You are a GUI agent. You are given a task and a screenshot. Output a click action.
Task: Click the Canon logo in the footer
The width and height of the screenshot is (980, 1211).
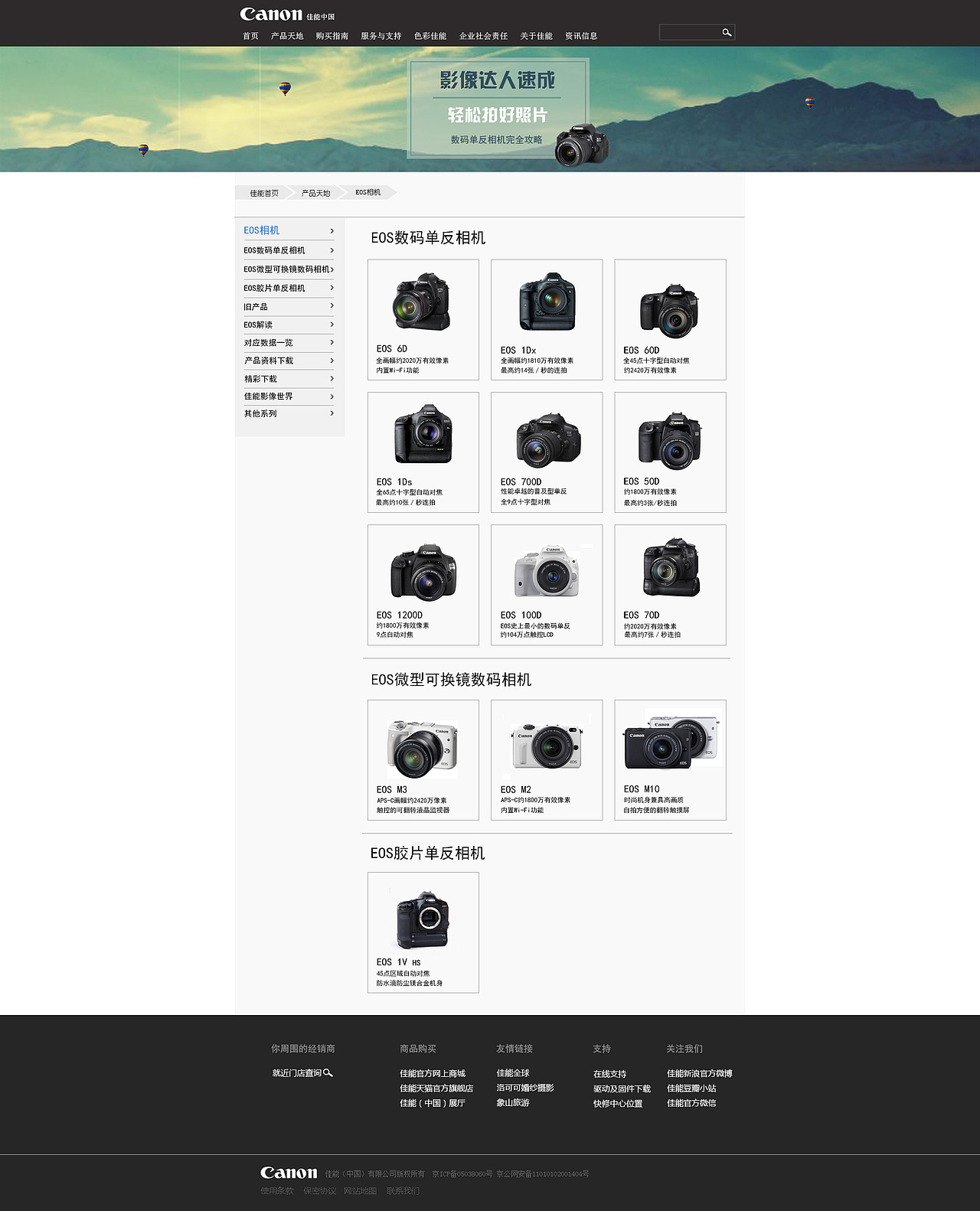click(x=289, y=1173)
